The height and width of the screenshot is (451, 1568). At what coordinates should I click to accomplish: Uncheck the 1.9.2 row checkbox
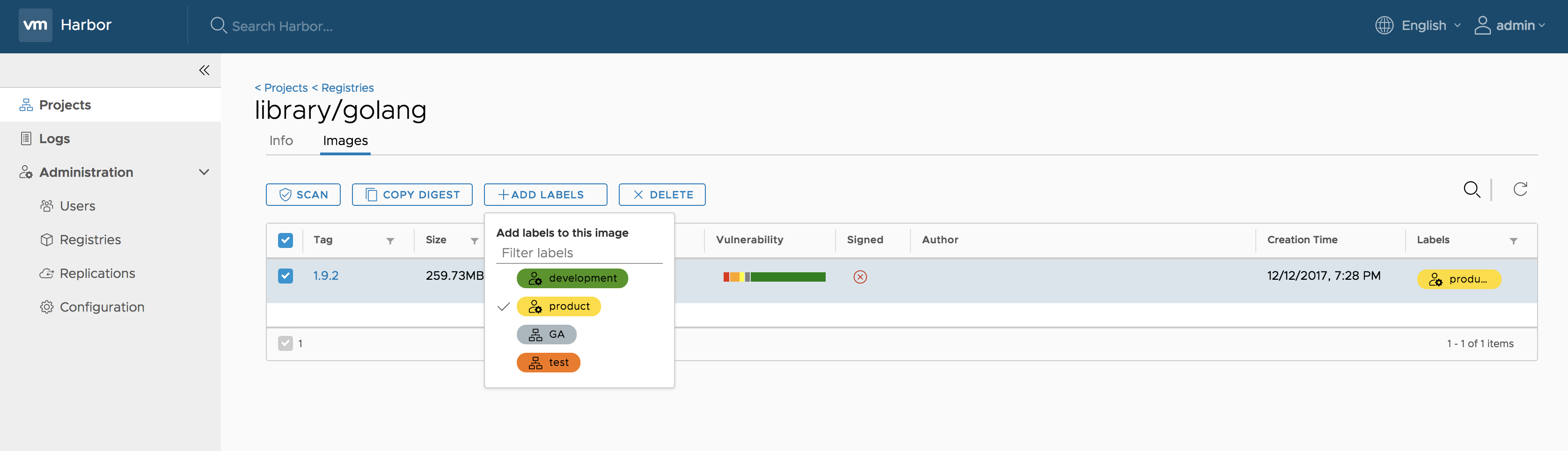click(x=285, y=276)
